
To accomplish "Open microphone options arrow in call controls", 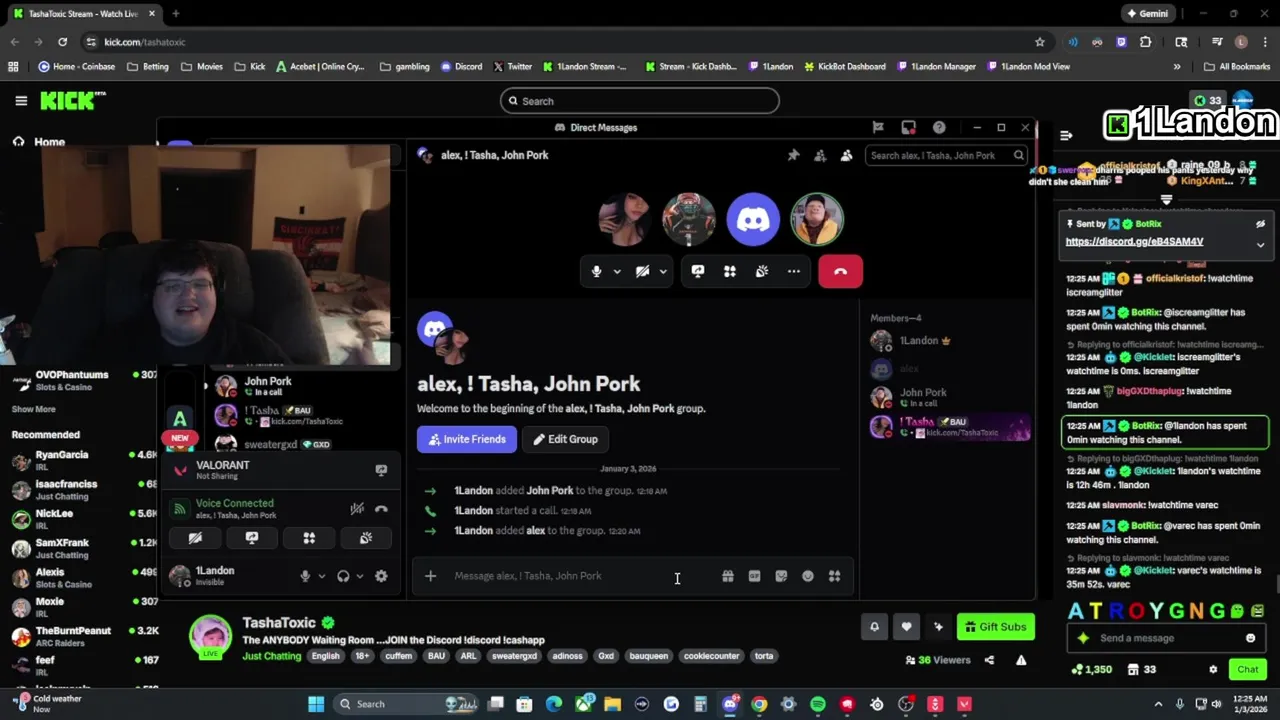I will 617,271.
